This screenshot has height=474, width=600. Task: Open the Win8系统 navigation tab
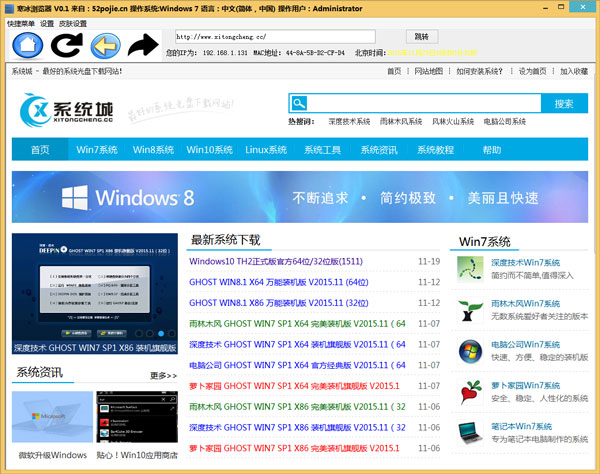coord(153,150)
